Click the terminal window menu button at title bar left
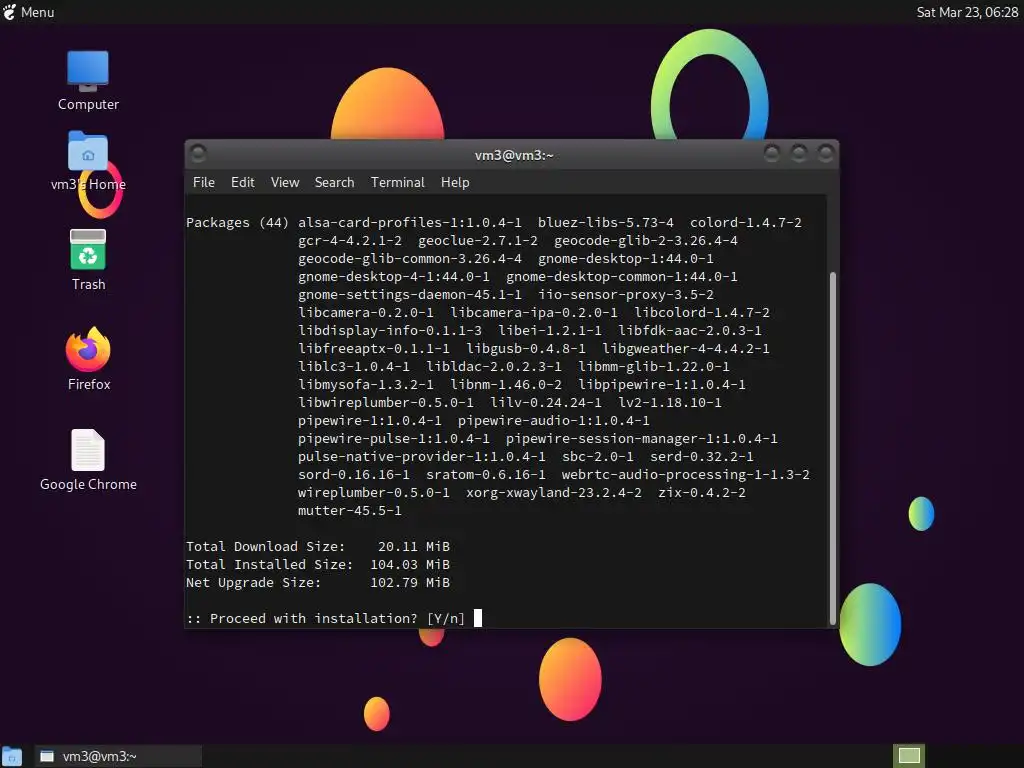 (x=198, y=153)
